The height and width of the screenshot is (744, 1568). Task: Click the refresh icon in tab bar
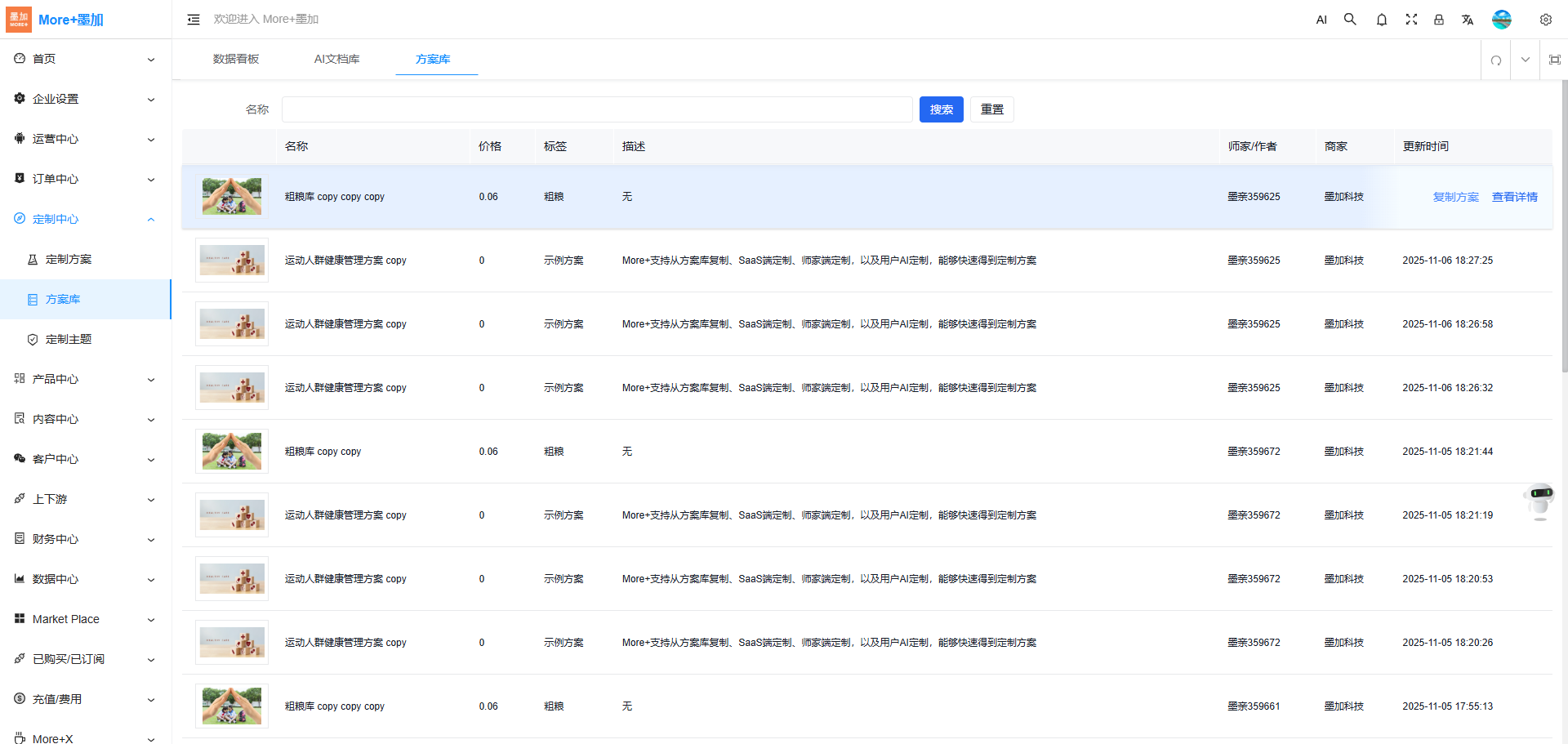pos(1495,60)
